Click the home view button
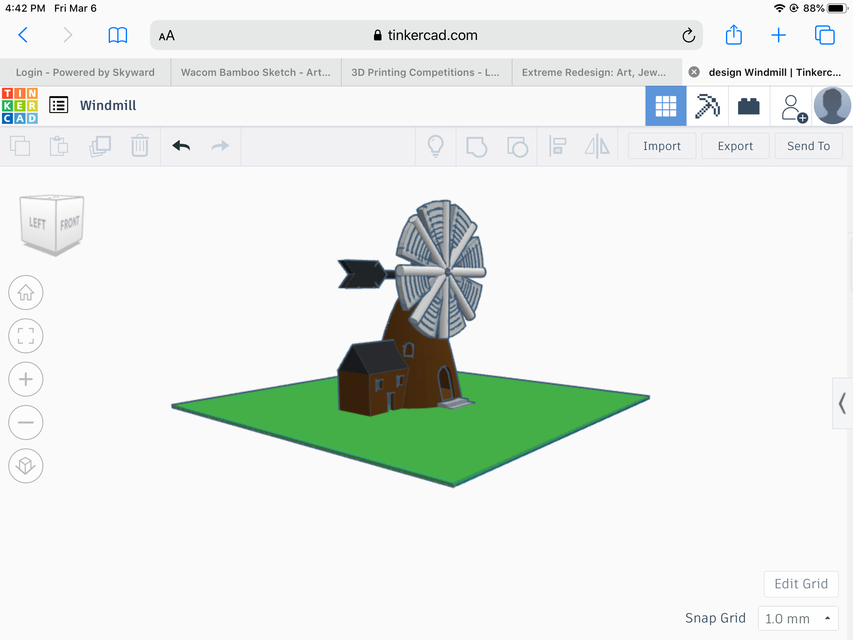 25,292
